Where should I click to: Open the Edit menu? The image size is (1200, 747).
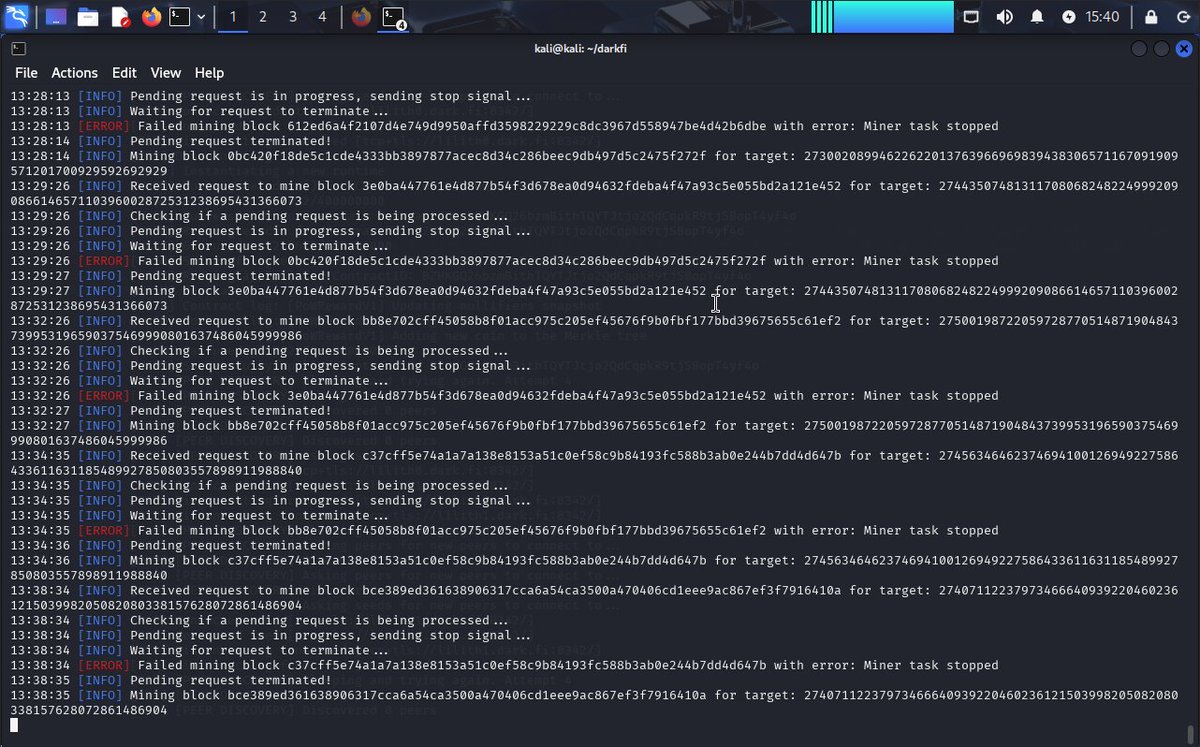pos(124,73)
